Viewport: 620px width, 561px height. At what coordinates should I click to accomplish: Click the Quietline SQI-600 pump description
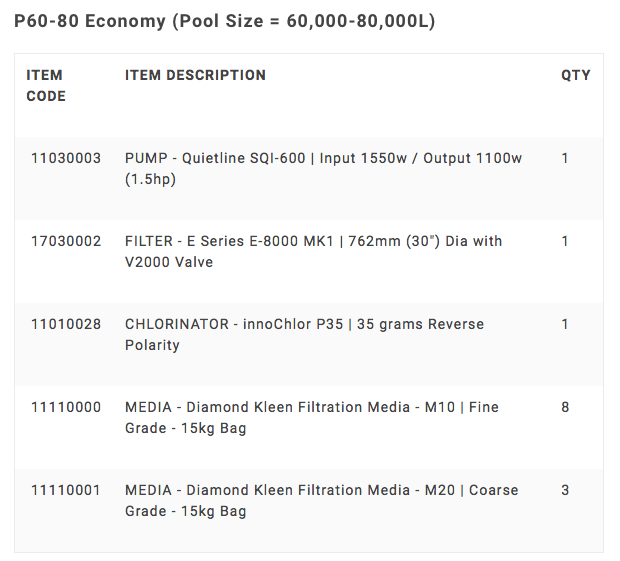point(323,168)
